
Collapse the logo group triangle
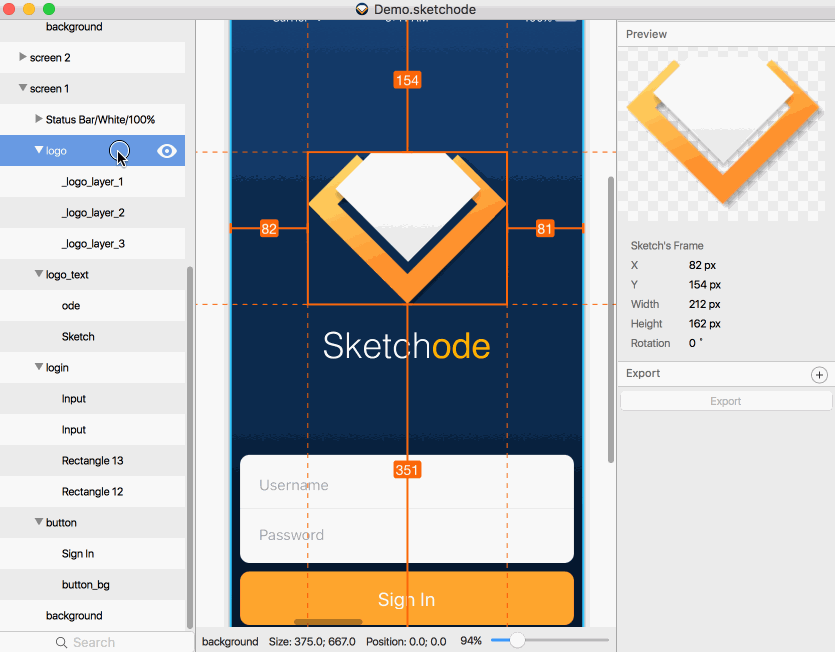[38, 150]
